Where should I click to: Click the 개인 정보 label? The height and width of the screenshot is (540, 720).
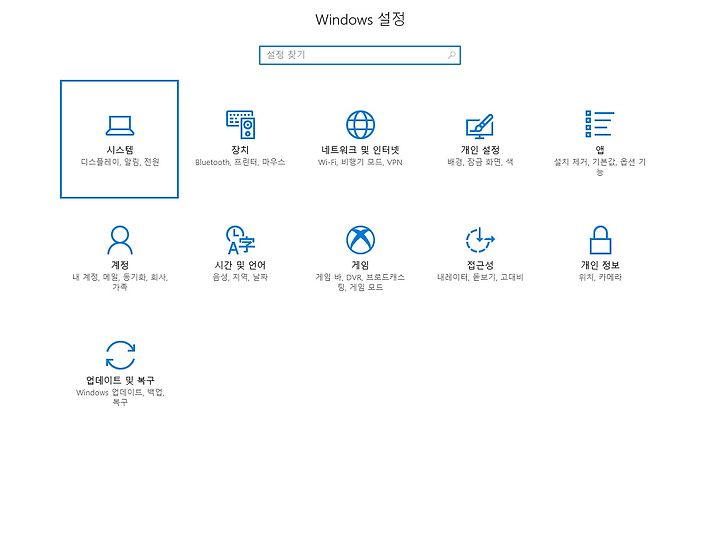(600, 265)
